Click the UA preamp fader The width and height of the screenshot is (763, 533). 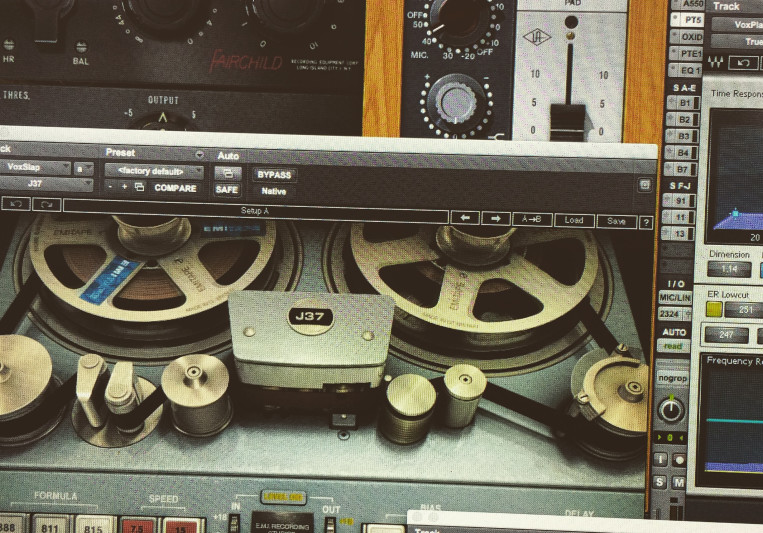coord(567,120)
